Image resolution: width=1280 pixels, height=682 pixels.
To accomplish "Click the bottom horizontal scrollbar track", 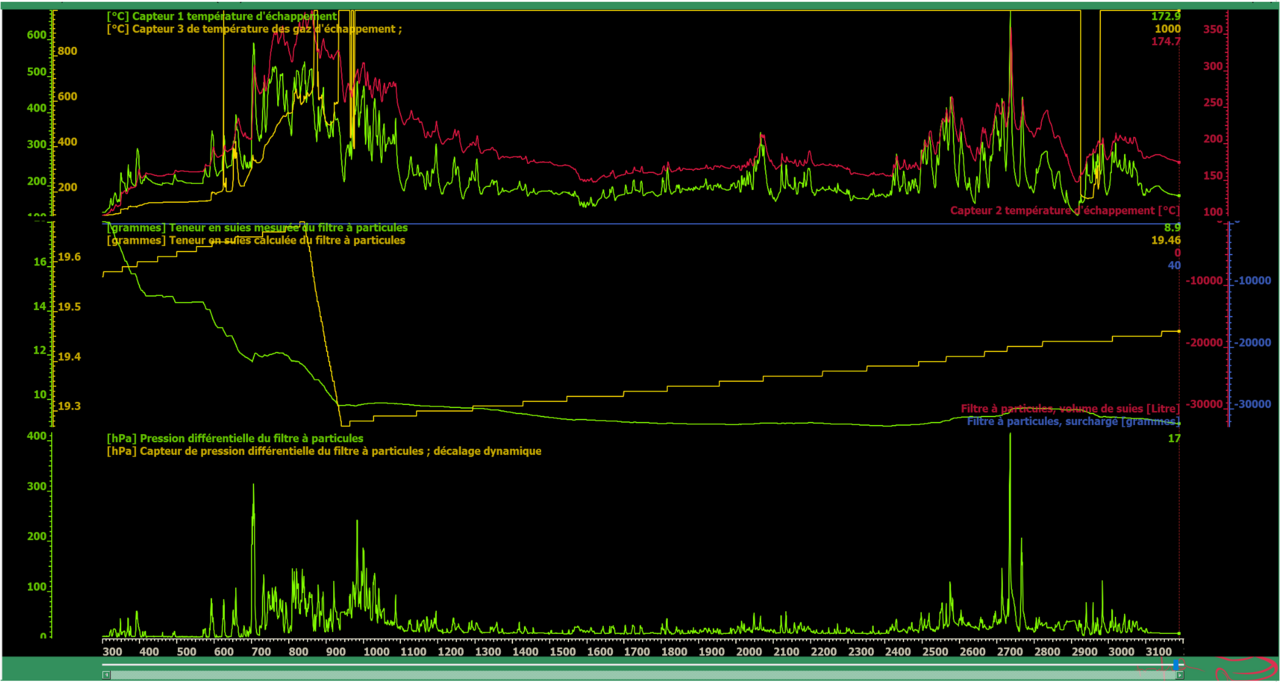I will click(640, 675).
